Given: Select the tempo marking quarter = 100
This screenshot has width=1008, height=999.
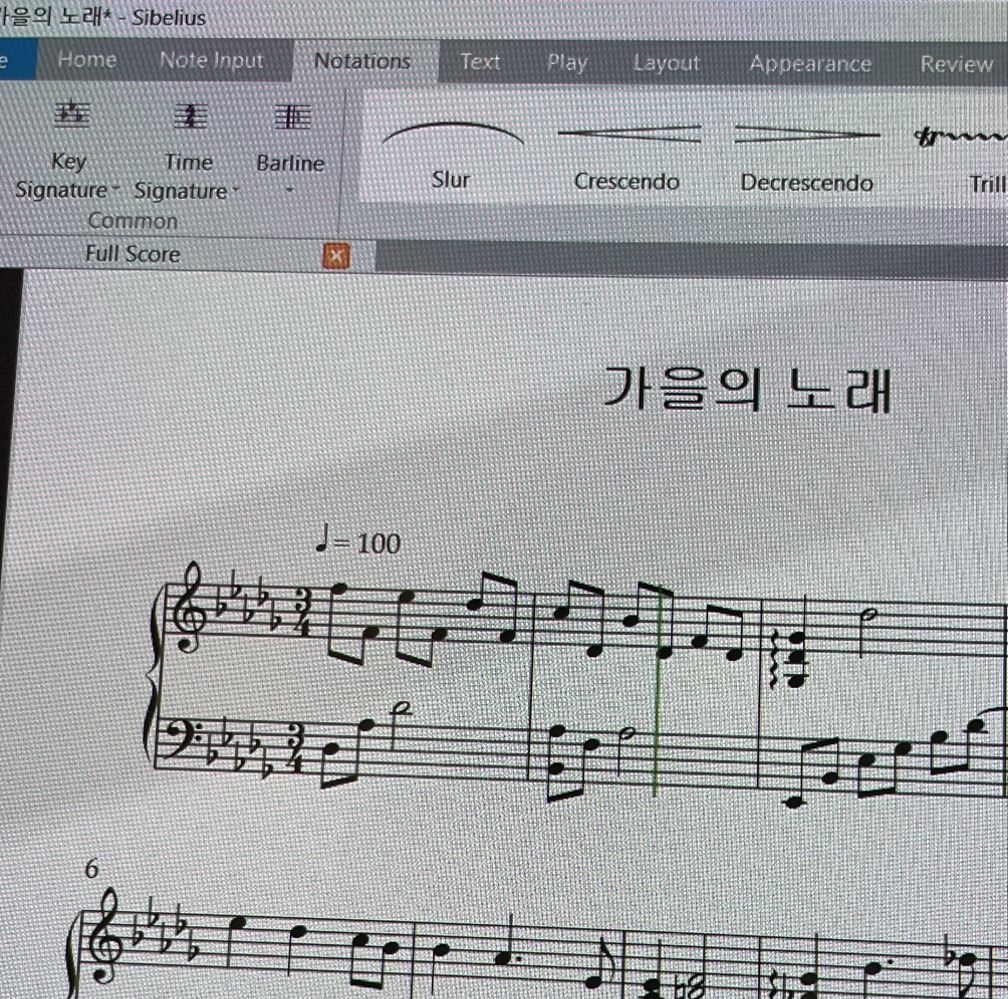Looking at the screenshot, I should tap(358, 541).
